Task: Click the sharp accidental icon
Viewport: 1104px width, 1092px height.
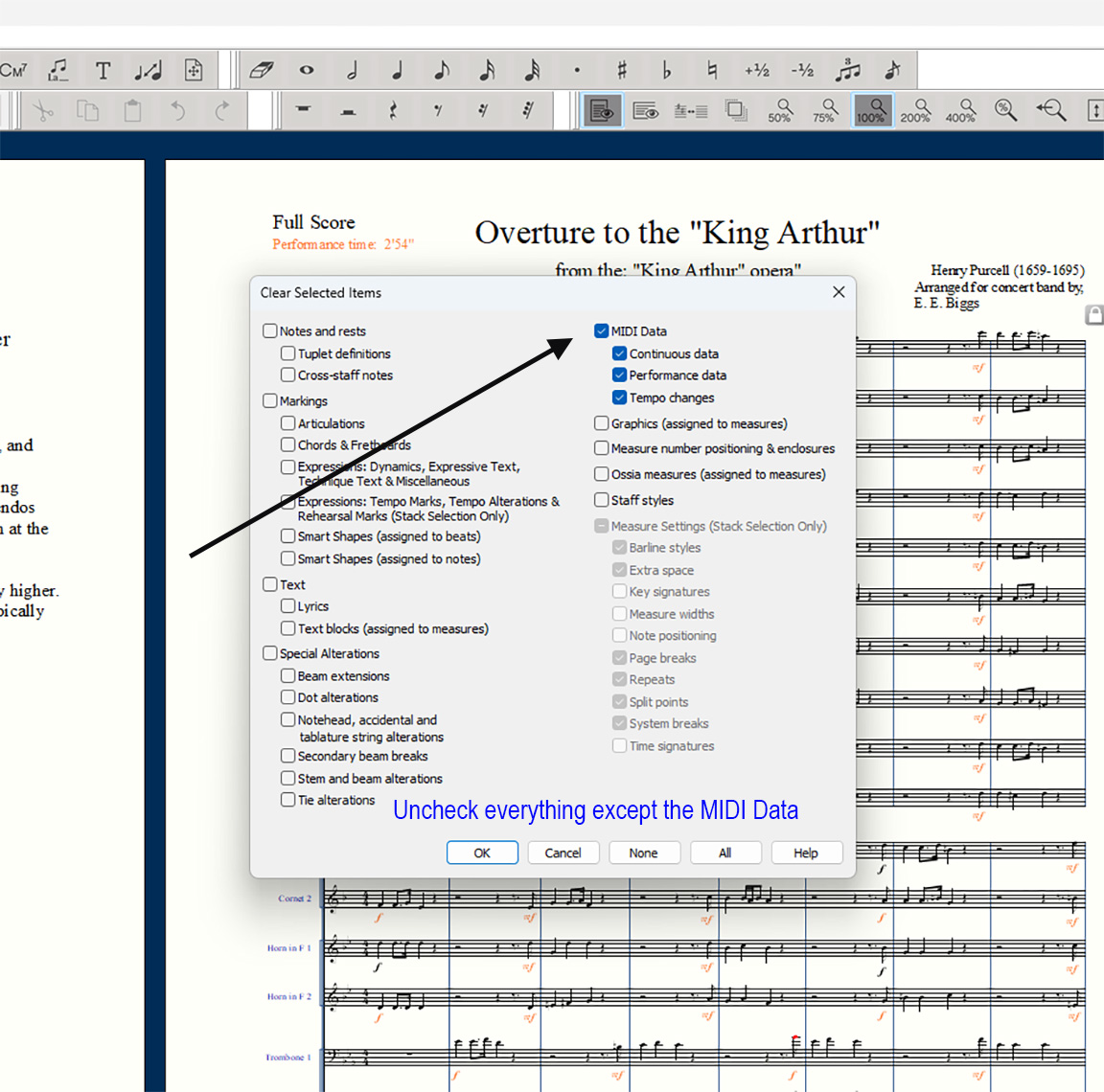Action: tap(622, 70)
